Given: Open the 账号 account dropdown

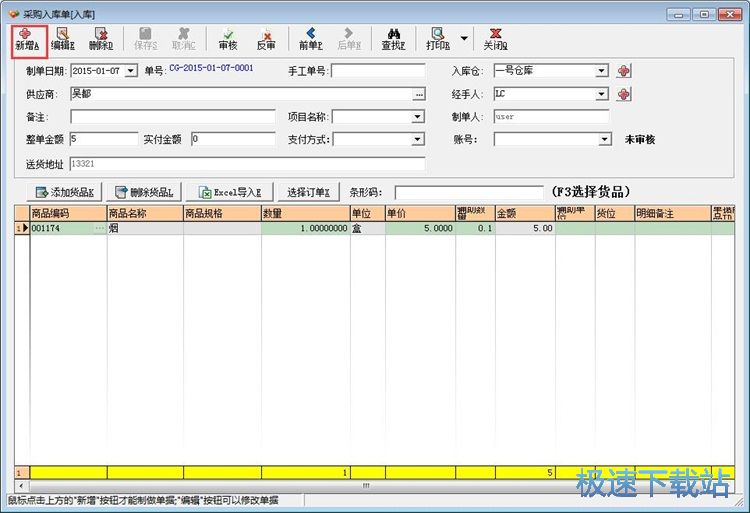Looking at the screenshot, I should pos(605,140).
